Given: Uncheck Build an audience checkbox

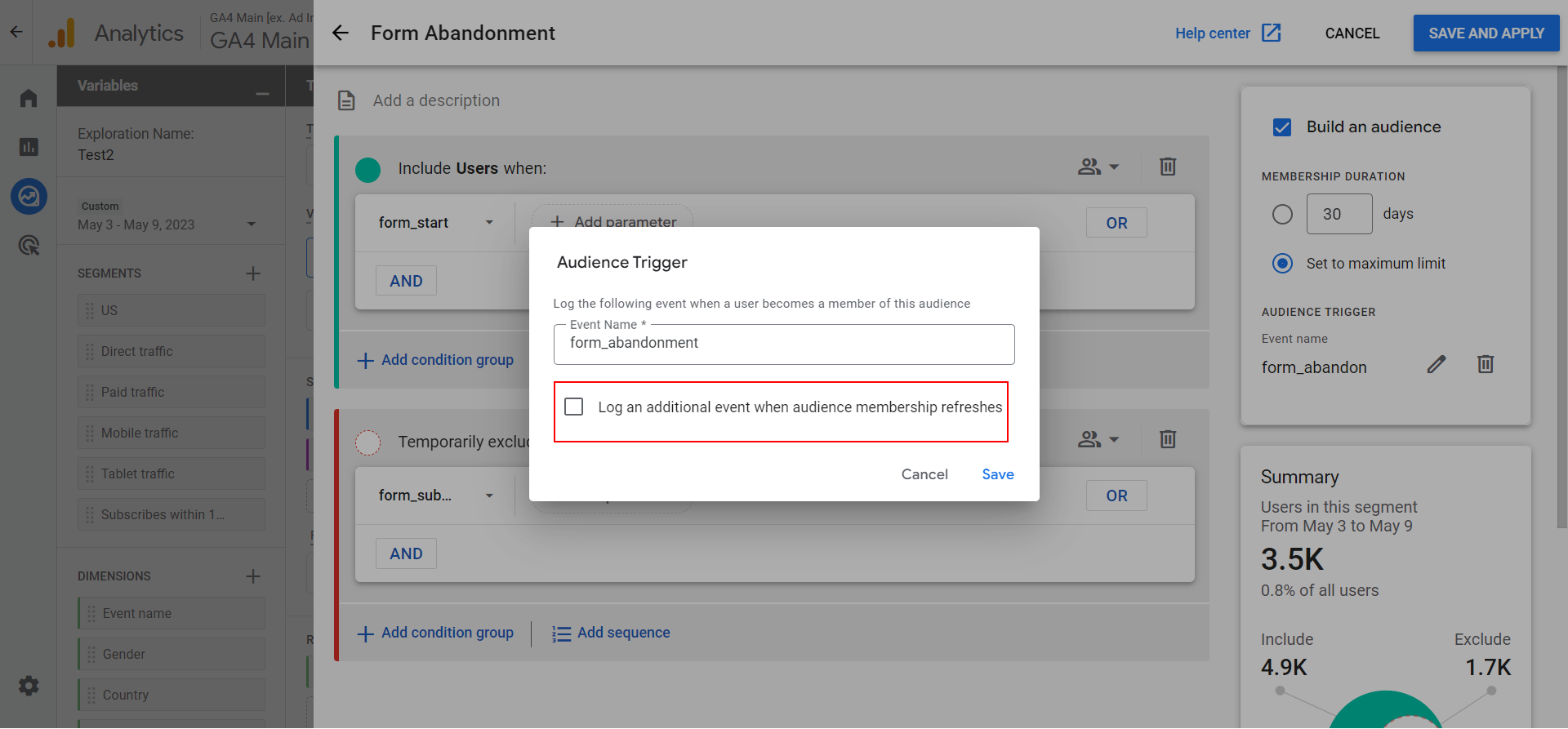Looking at the screenshot, I should 1282,127.
